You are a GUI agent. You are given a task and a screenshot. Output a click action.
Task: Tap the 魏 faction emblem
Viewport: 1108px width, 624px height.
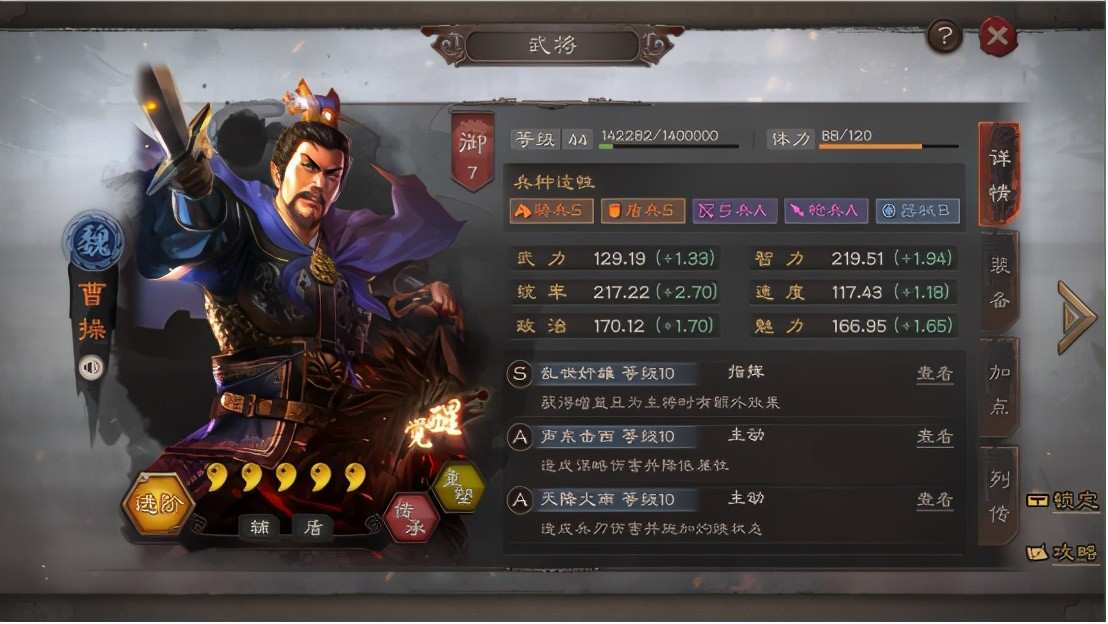pos(93,242)
